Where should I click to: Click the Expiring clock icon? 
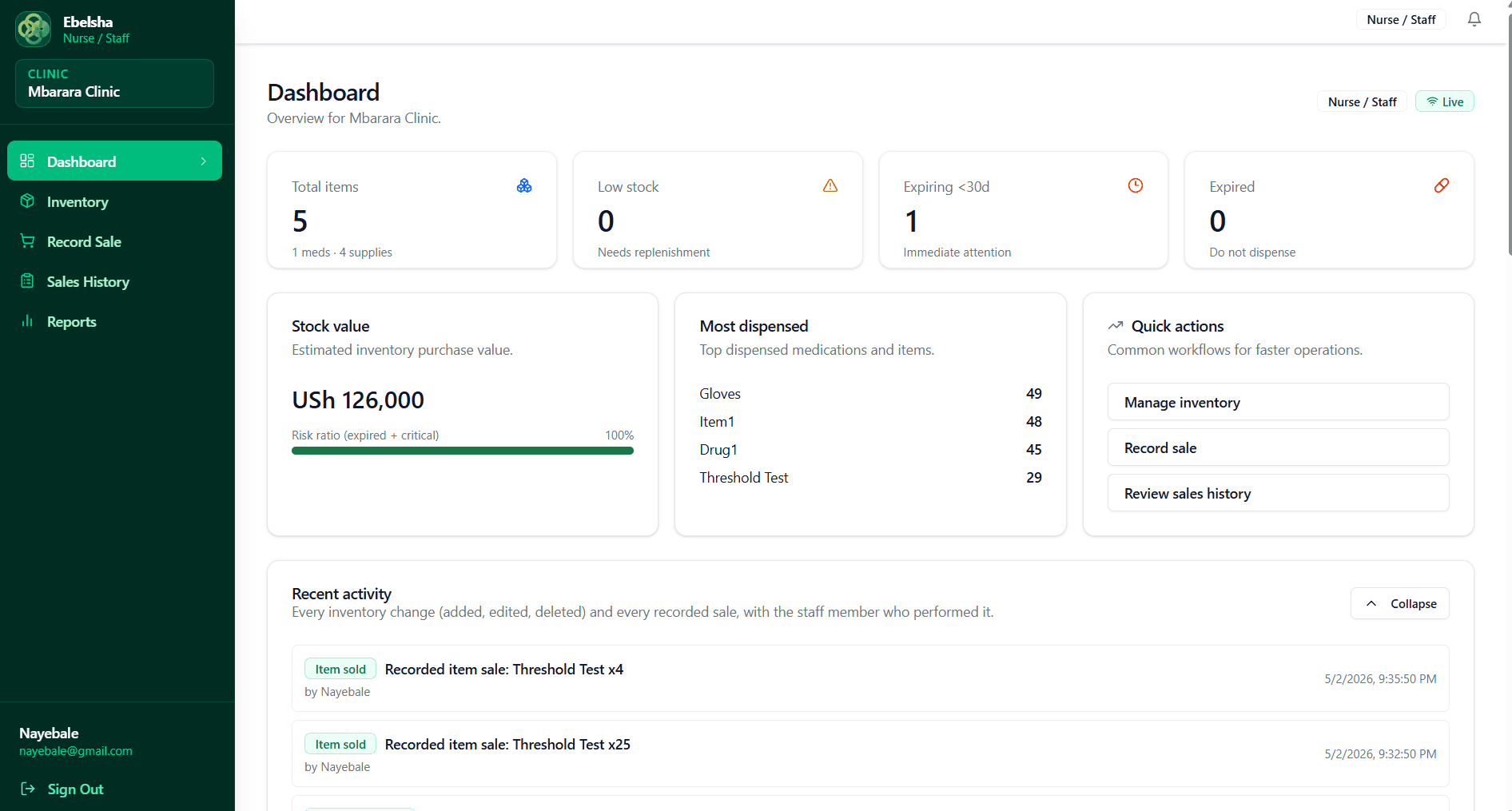(1136, 185)
